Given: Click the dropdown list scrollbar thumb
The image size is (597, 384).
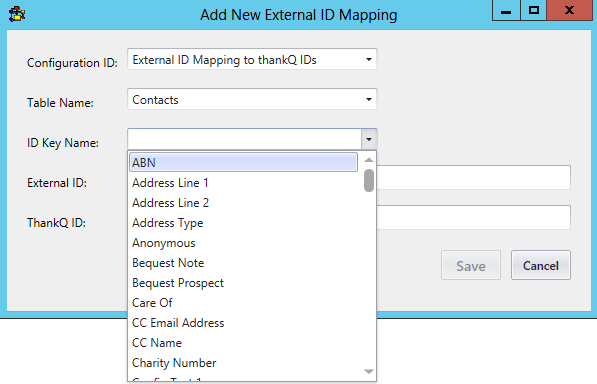Looking at the screenshot, I should click(x=369, y=180).
